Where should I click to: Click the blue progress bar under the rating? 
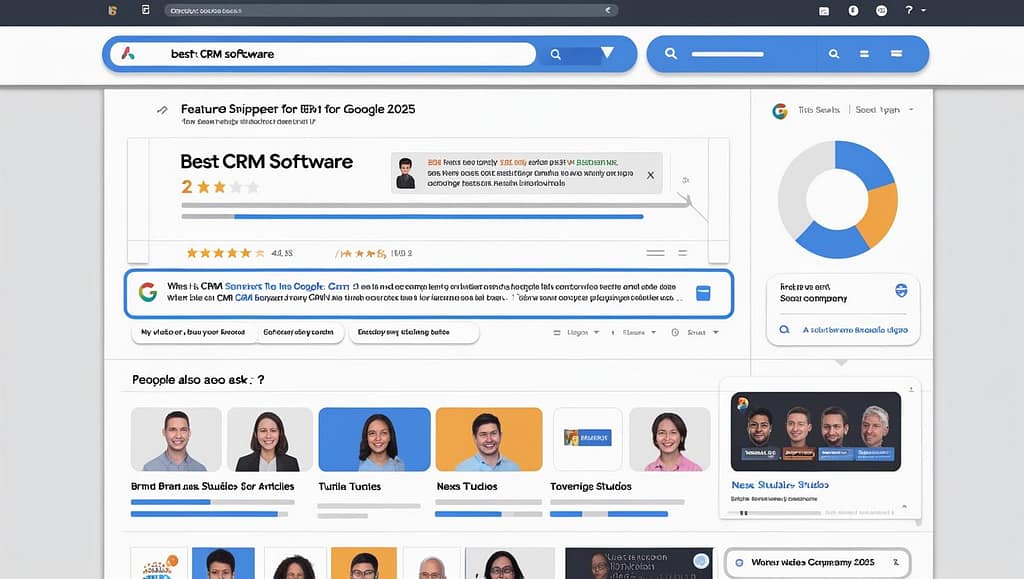pos(438,217)
